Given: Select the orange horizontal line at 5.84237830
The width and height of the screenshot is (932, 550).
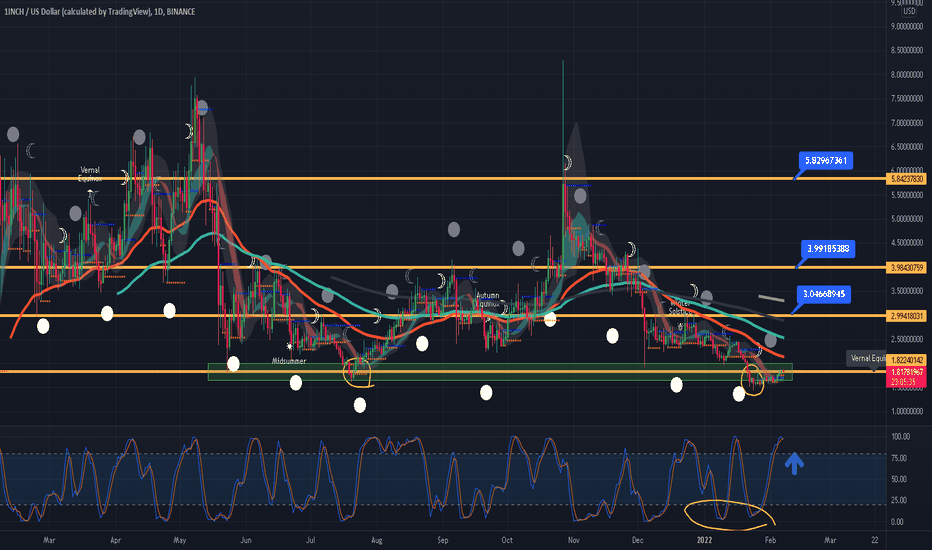Looking at the screenshot, I should [x=442, y=178].
